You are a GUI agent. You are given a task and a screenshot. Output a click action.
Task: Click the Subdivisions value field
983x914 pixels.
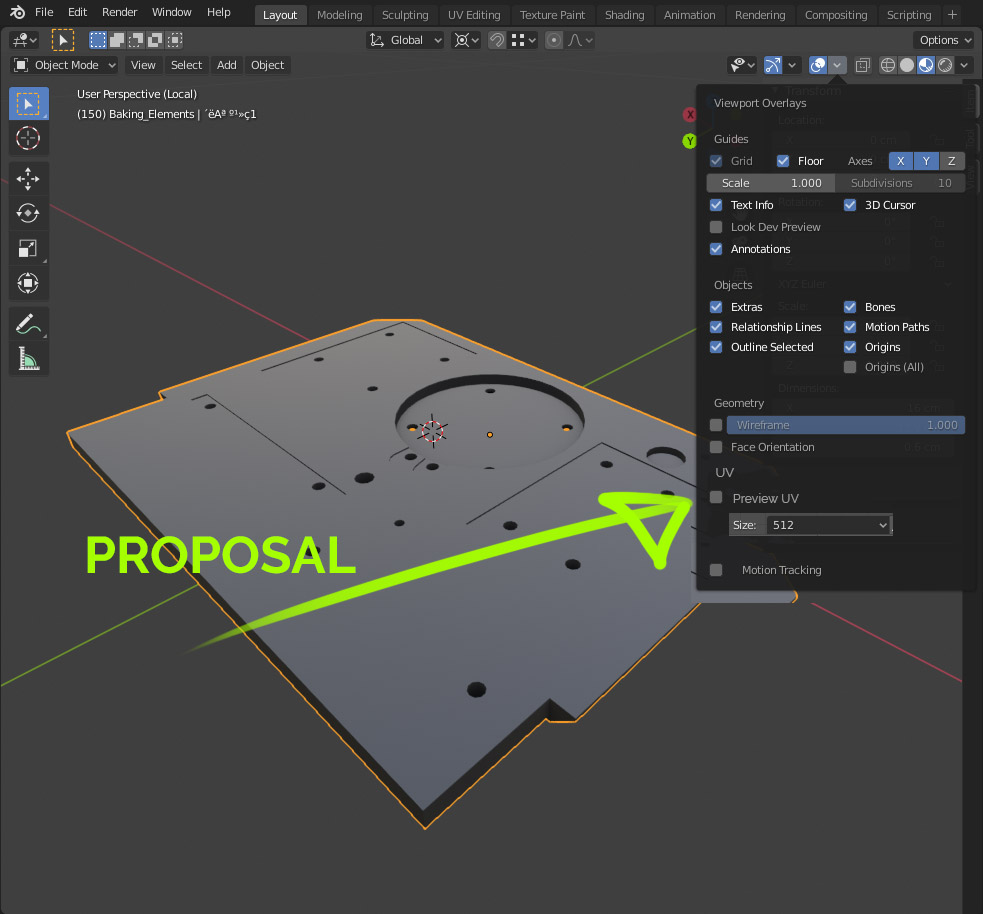pos(900,183)
